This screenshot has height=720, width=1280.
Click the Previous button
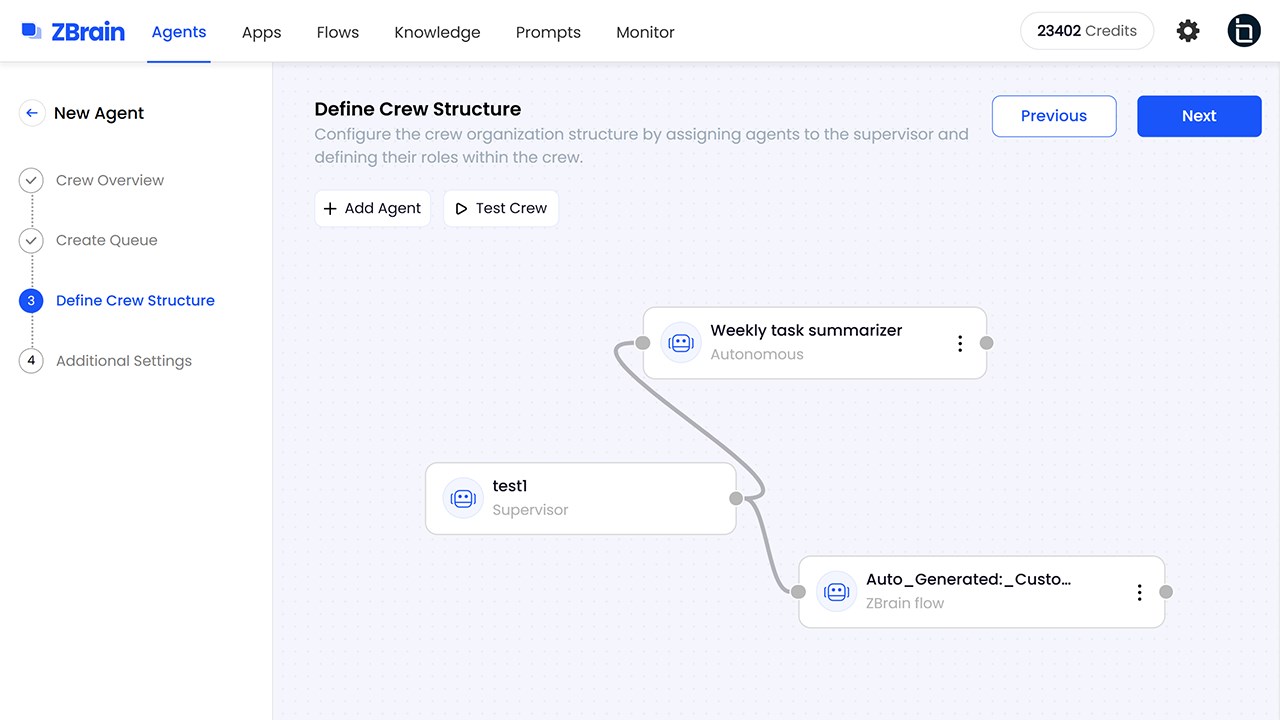[1054, 116]
